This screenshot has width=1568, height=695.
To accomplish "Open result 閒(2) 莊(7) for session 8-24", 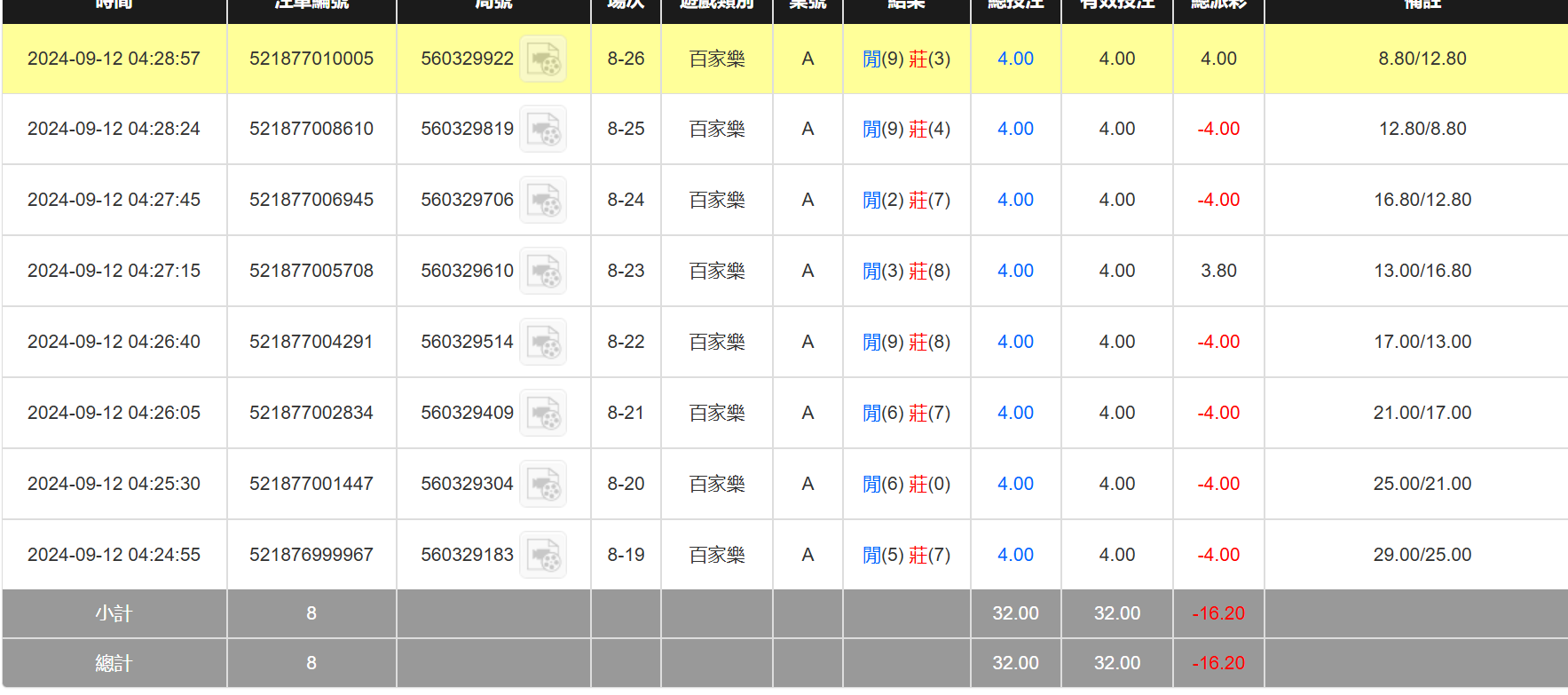I will pyautogui.click(x=906, y=200).
